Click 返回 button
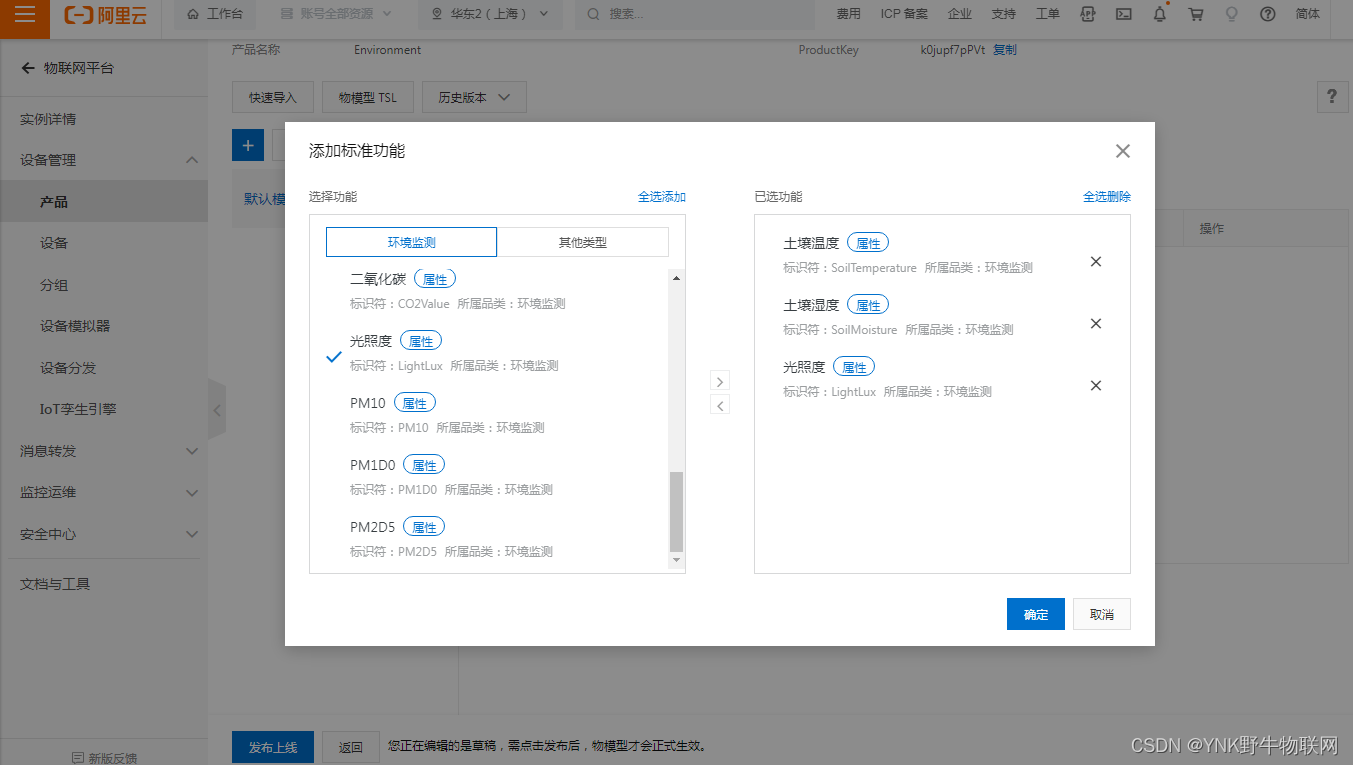This screenshot has width=1353, height=765. 350,747
